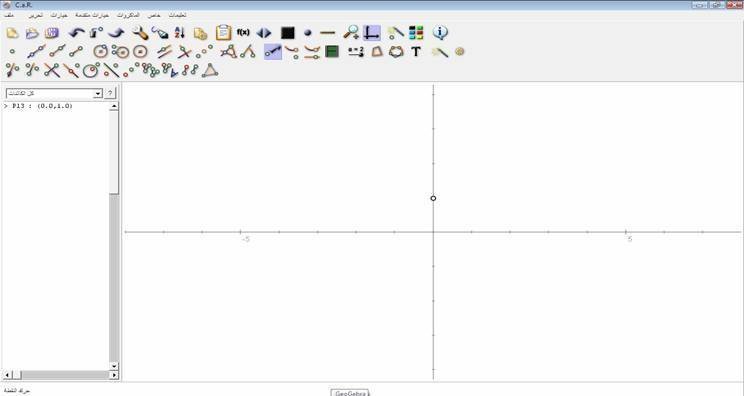Open the f(x) function tool
744x396 pixels.
243,32
